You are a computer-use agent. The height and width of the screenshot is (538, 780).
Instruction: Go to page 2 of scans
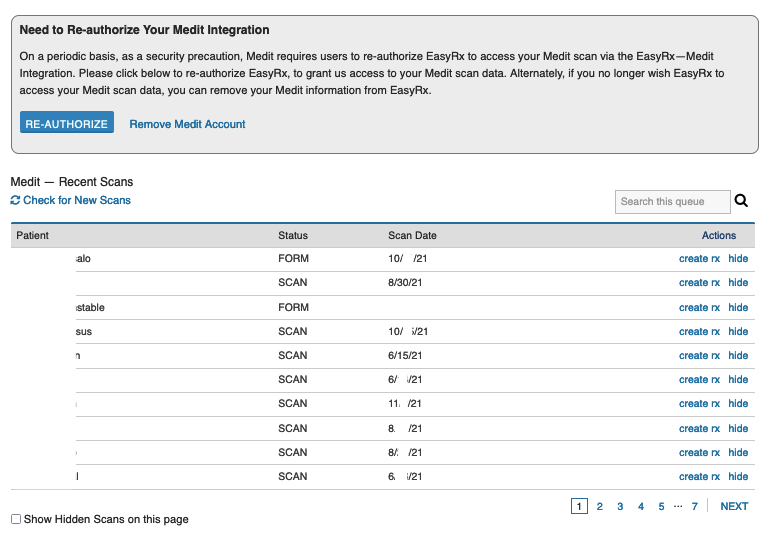(599, 506)
